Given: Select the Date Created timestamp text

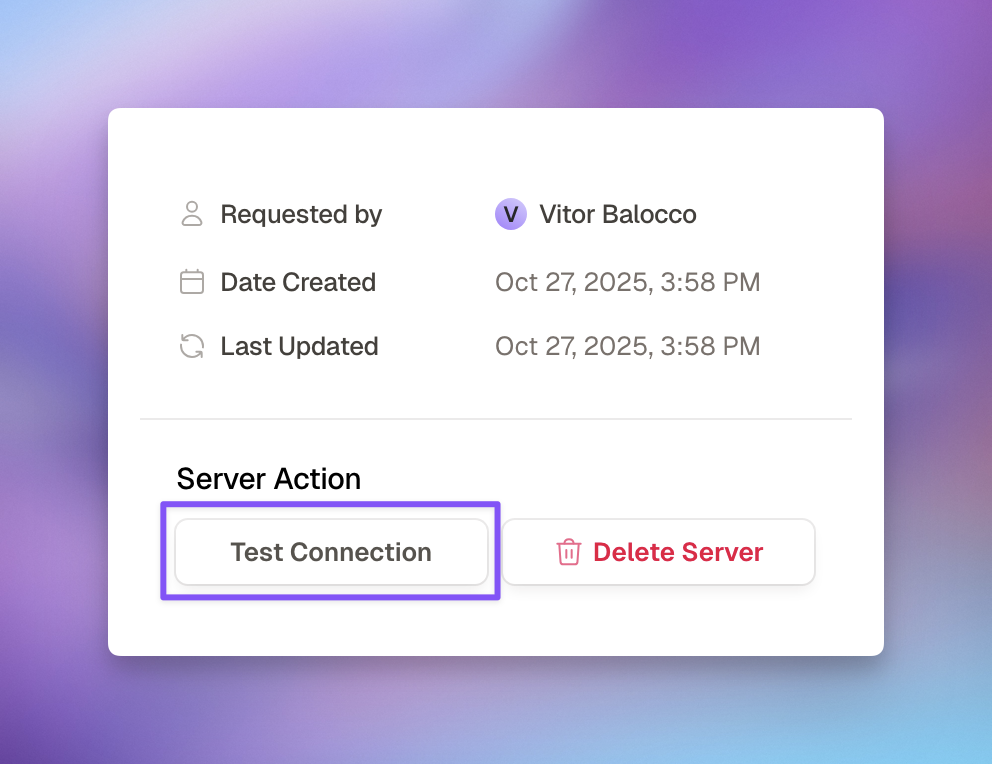Looking at the screenshot, I should click(627, 282).
